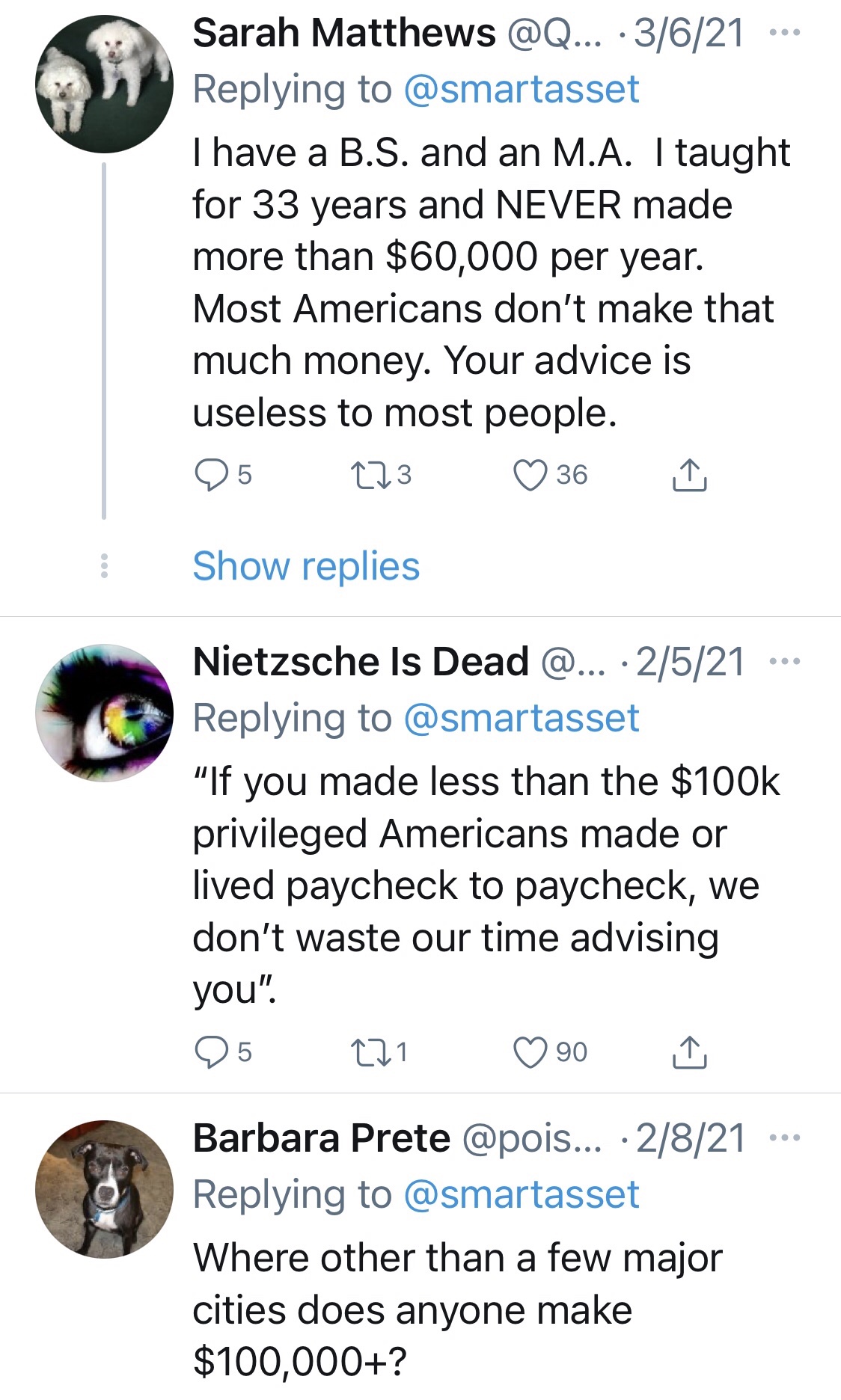Like Sarah Matthews' tweet

coord(530,475)
